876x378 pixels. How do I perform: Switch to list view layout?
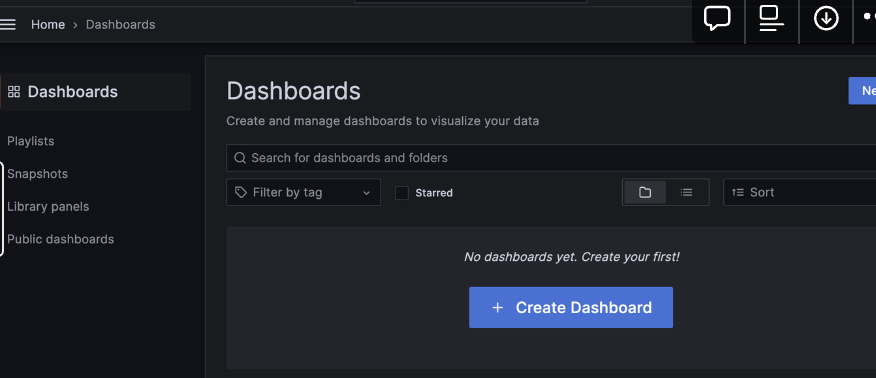pyautogui.click(x=687, y=192)
